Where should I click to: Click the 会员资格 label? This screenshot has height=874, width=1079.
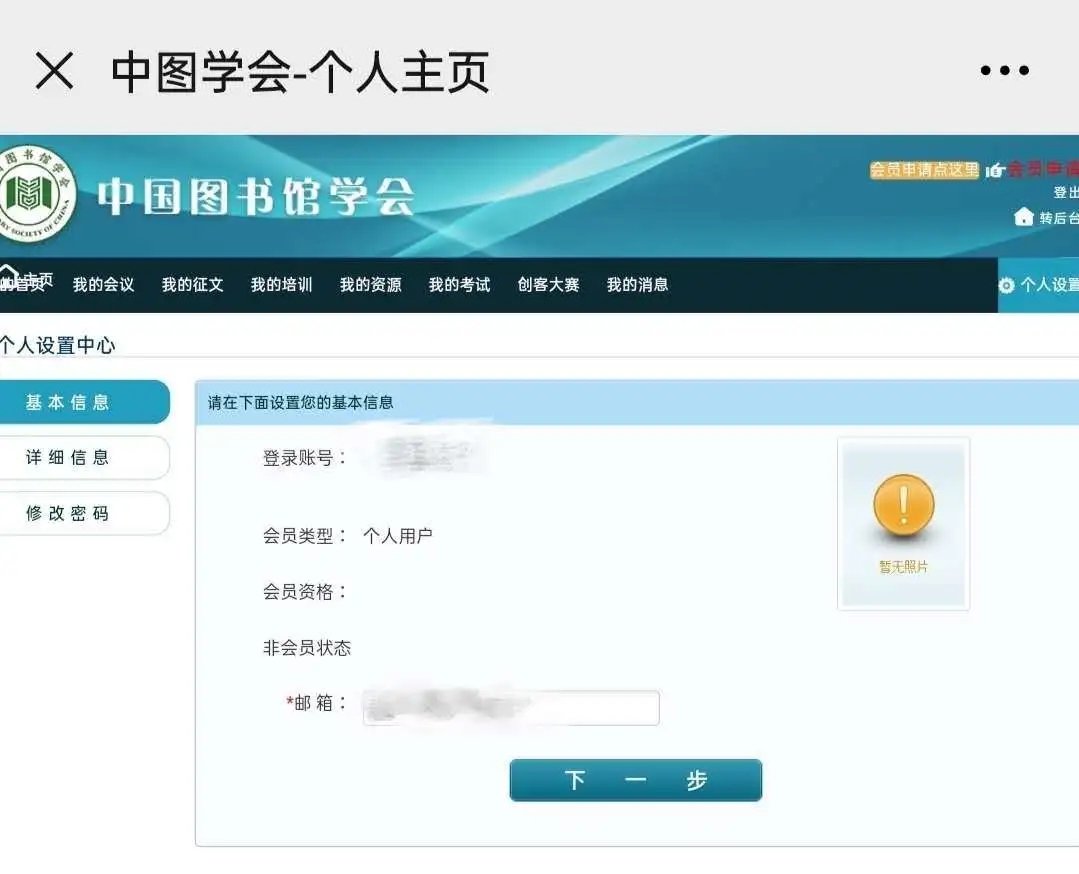click(304, 592)
